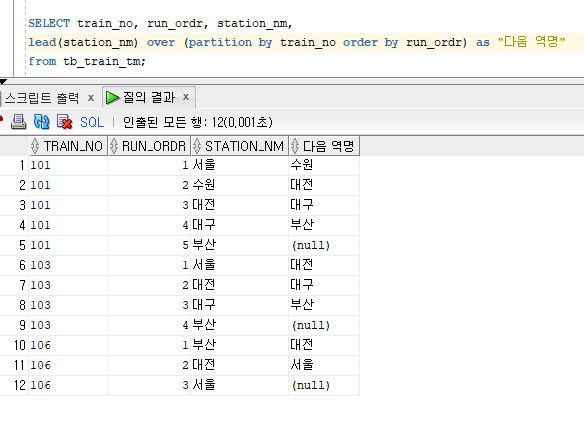Viewport: 584px width, 421px height.
Task: Sort by the STATION_NM column header
Action: (239, 146)
